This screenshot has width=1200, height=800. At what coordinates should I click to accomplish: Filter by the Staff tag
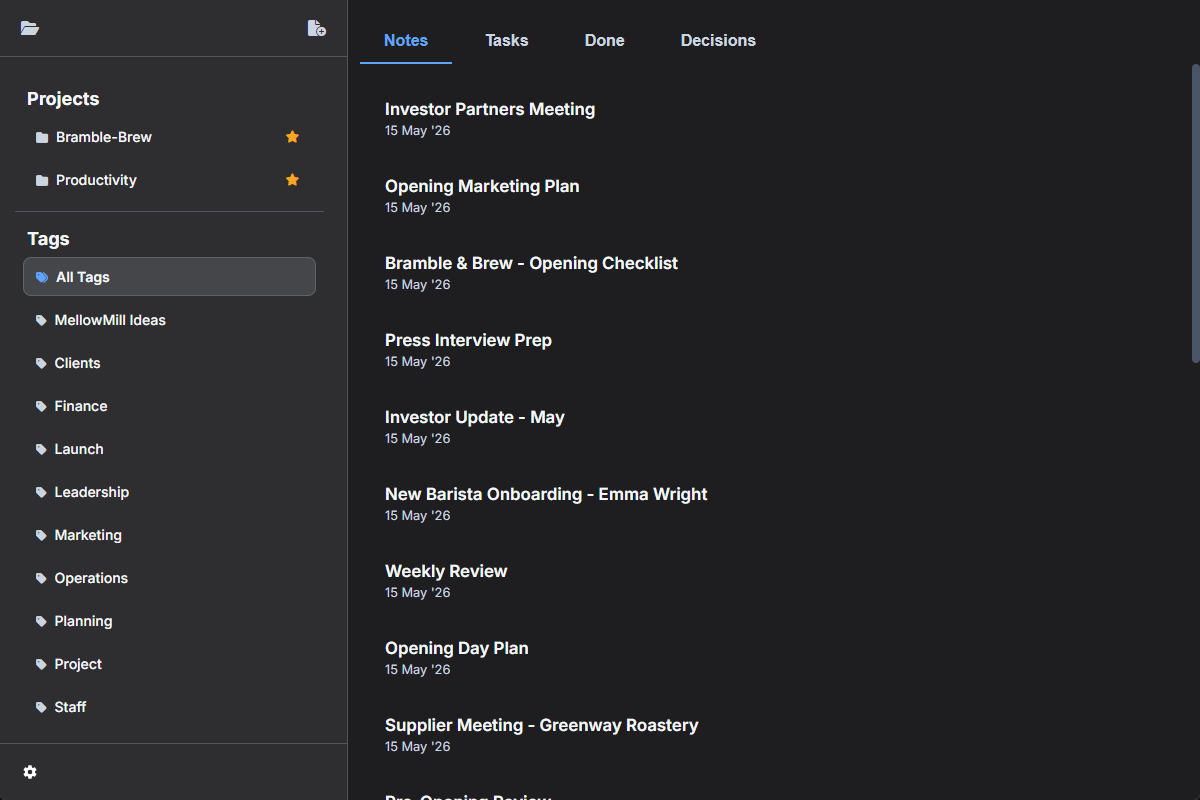click(x=169, y=707)
